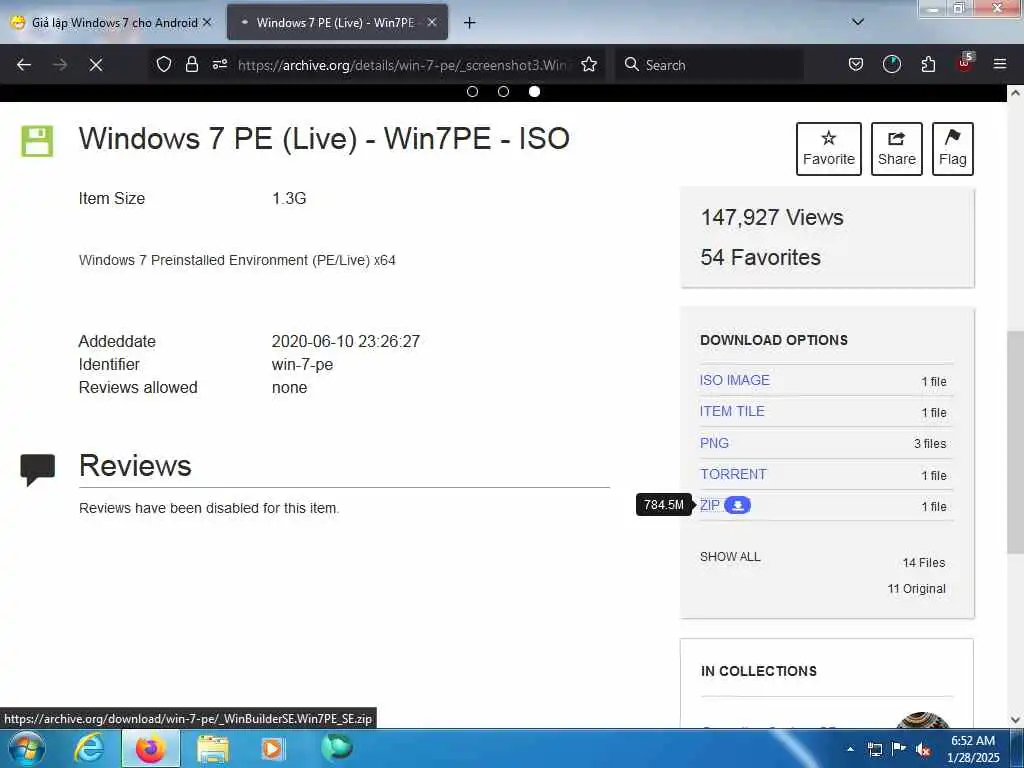1024x768 pixels.
Task: View site security via padlock icon
Action: click(191, 64)
